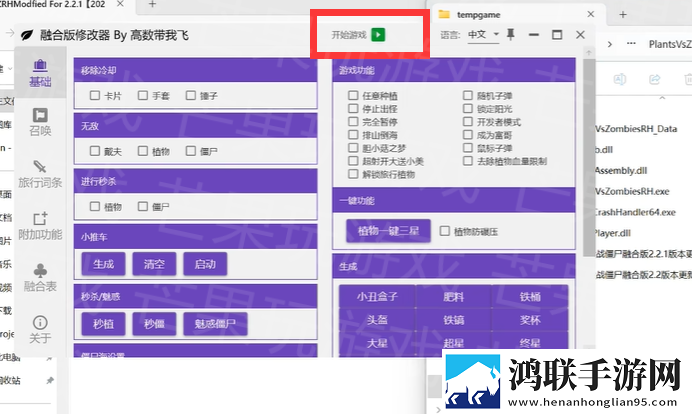Select Assembly.dll file in Explorer
The height and width of the screenshot is (414, 692).
coord(621,170)
